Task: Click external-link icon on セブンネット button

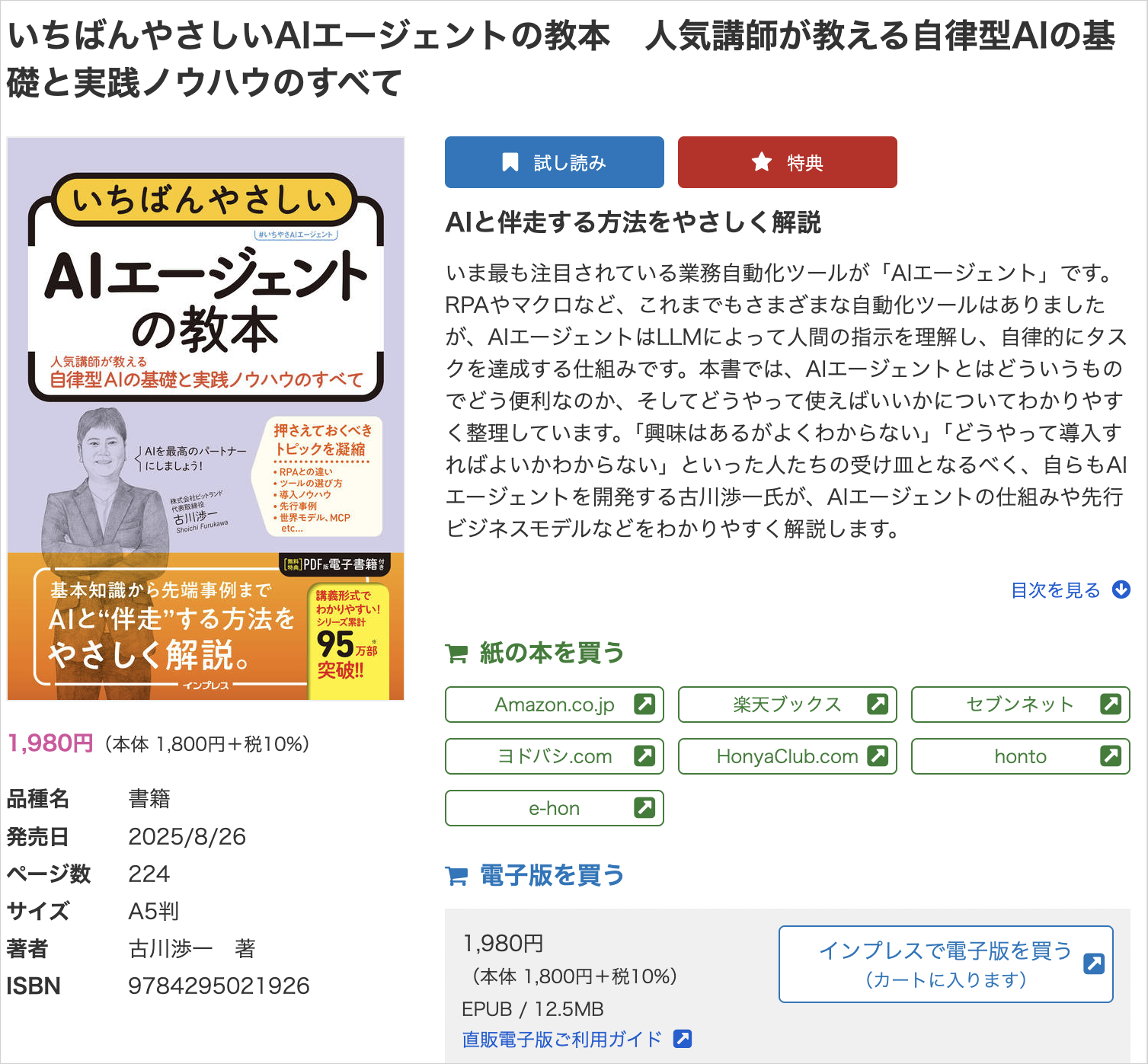Action: point(1111,704)
